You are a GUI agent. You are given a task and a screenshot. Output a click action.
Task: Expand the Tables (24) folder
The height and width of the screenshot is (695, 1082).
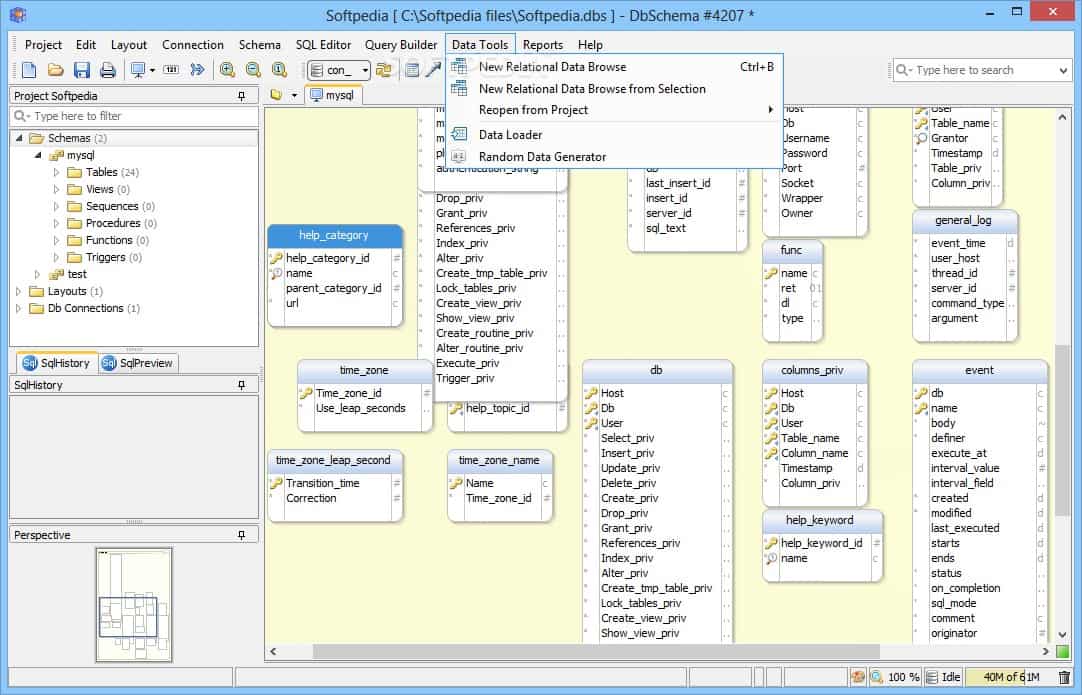click(57, 172)
